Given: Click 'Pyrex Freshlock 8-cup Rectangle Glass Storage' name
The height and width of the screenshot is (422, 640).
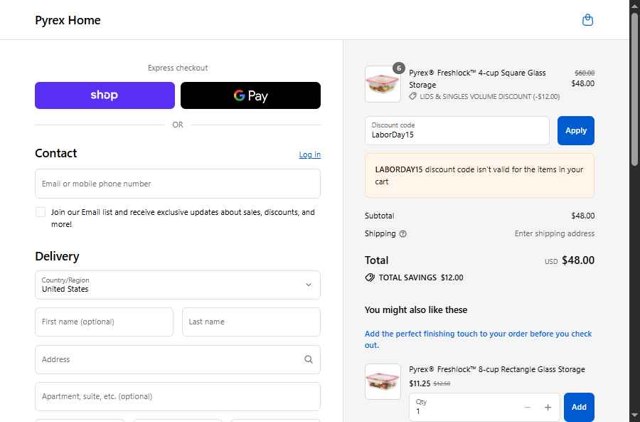Looking at the screenshot, I should pos(497,369).
